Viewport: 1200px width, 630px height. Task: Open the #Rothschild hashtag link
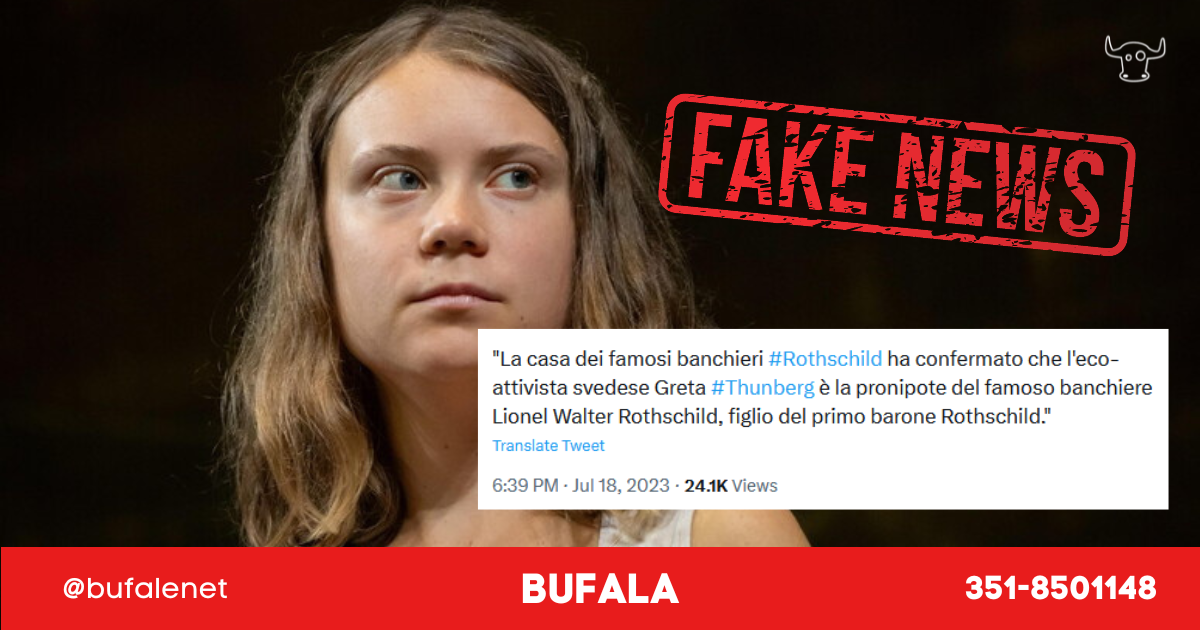point(825,359)
